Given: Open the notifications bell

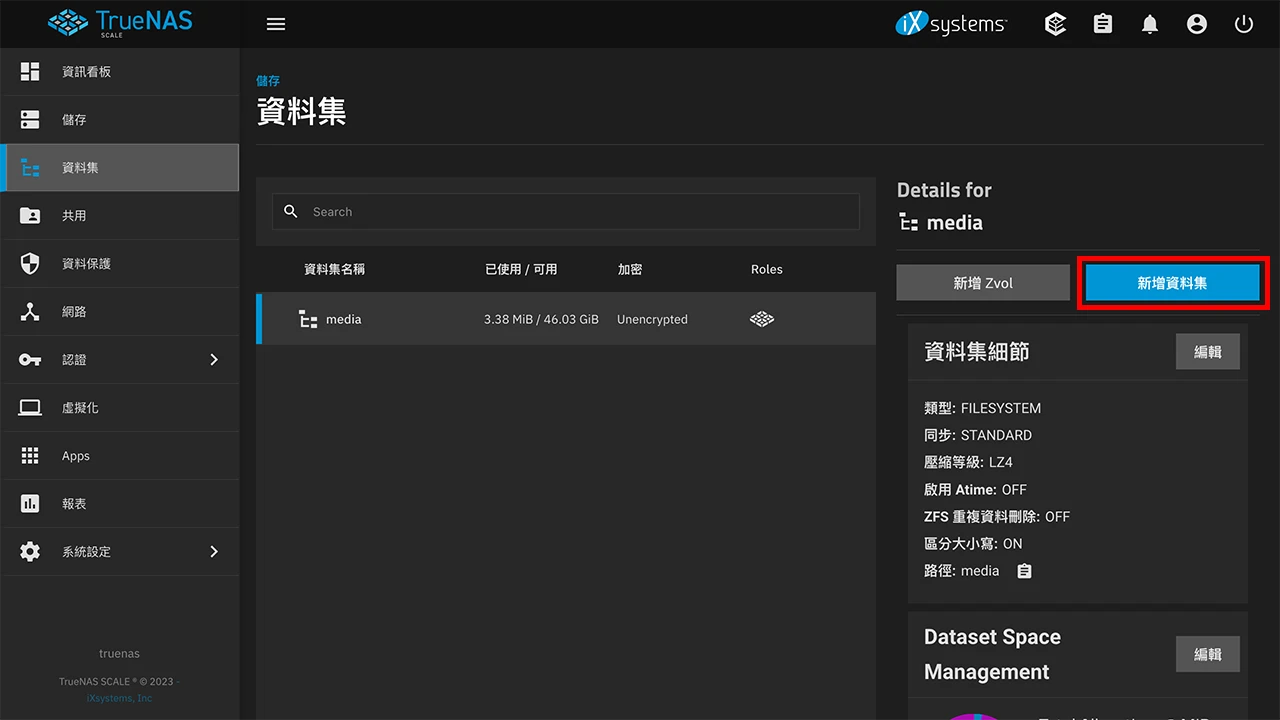Looking at the screenshot, I should point(1149,23).
